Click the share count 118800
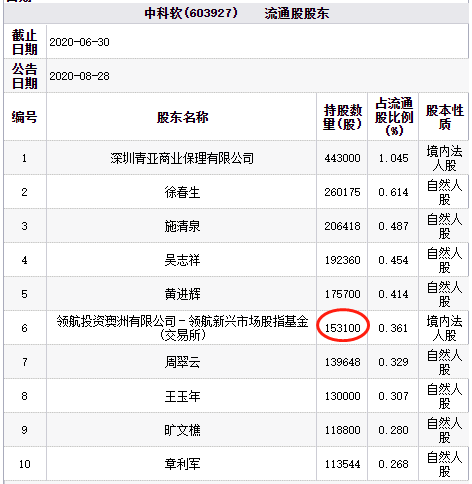Viewport: 472px width, 484px height. tap(342, 430)
